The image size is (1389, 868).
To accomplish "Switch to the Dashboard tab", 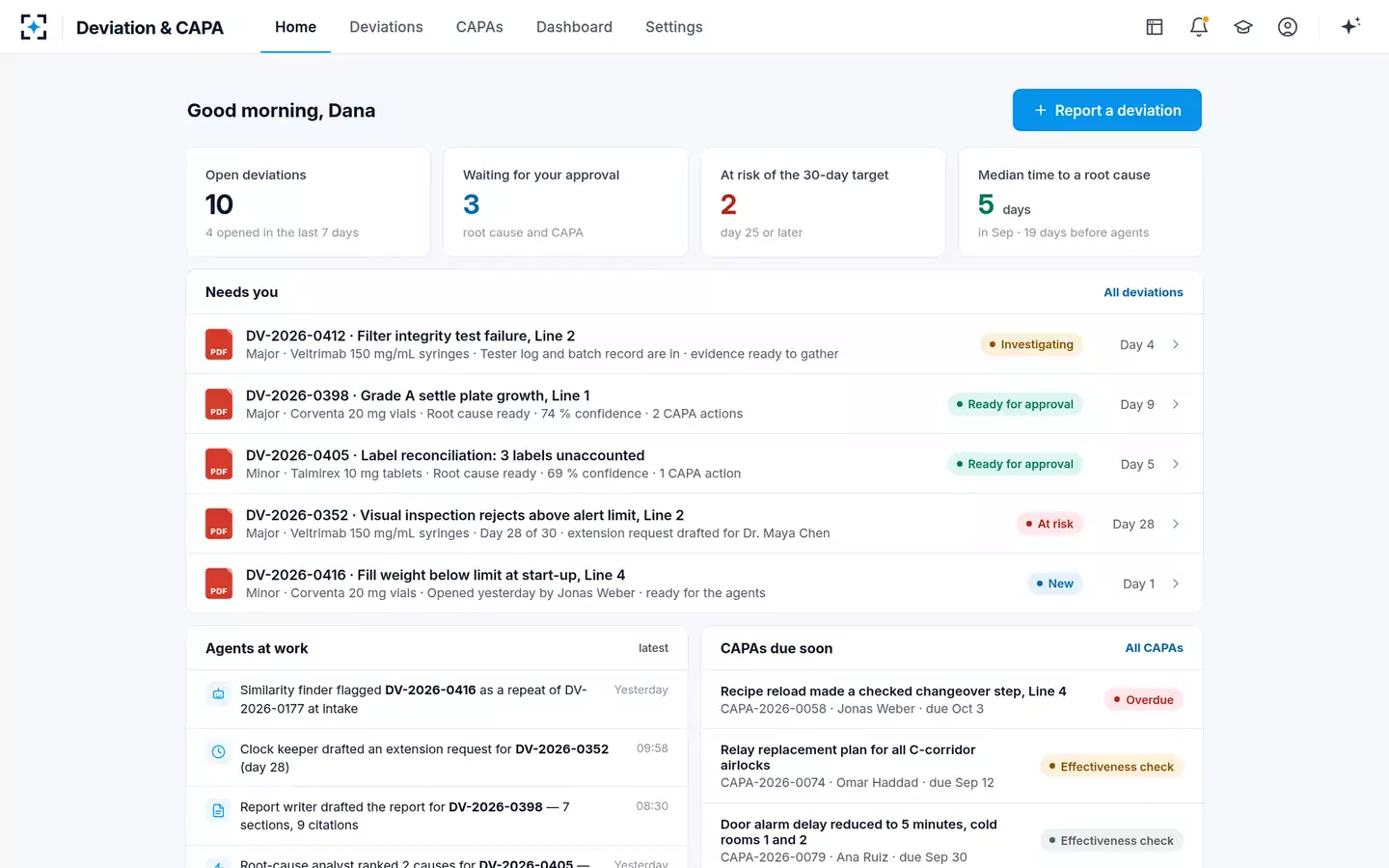I will pyautogui.click(x=574, y=27).
